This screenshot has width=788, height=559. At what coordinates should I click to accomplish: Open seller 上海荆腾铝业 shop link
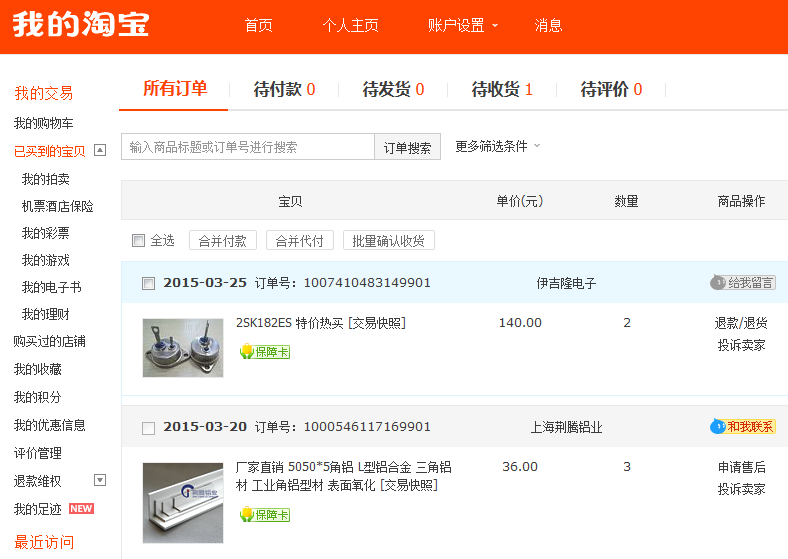pos(566,427)
